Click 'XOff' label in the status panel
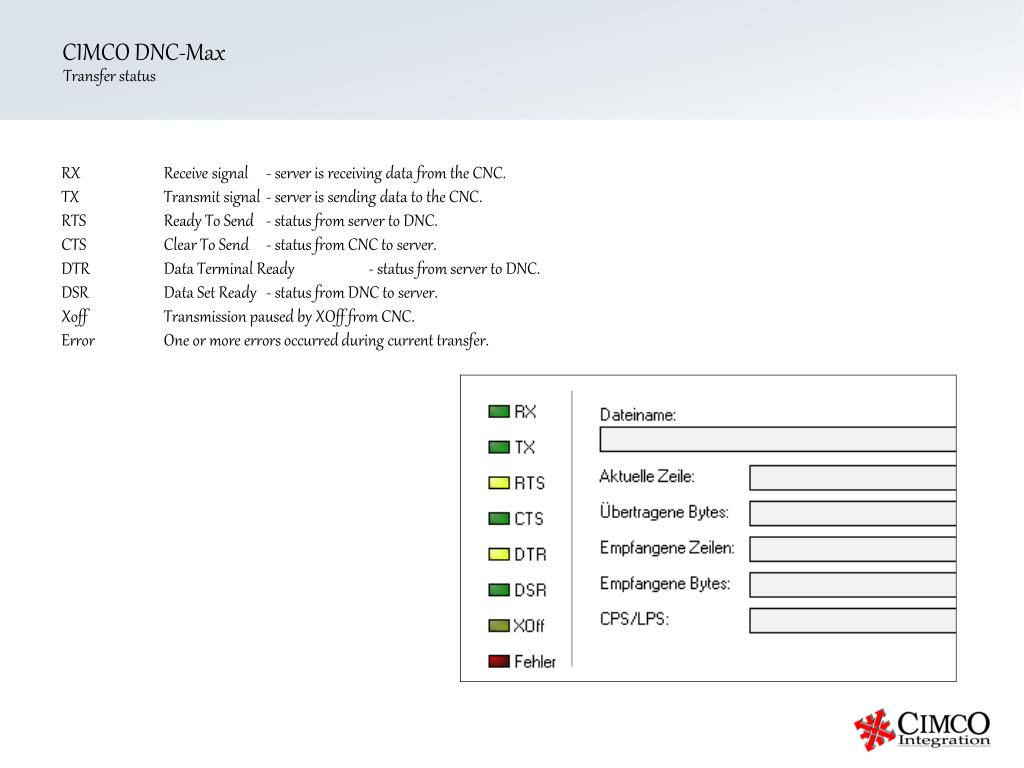Screen dimensions: 1024x768 pos(529,626)
